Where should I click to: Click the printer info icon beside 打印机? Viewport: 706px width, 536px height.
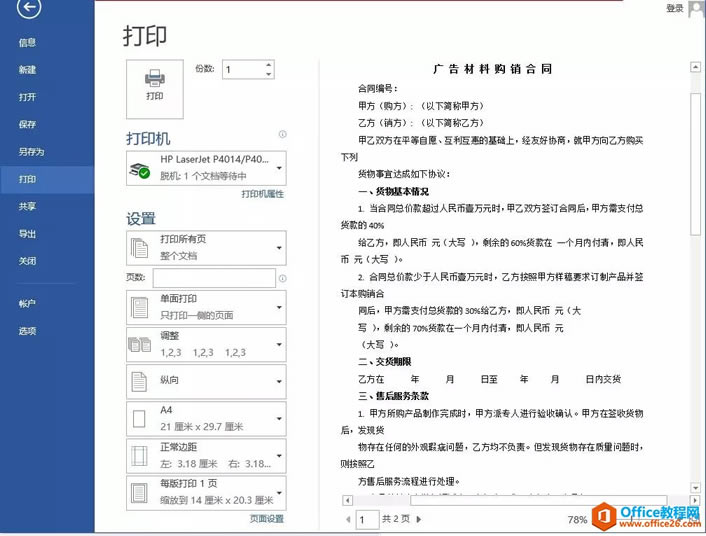pyautogui.click(x=282, y=134)
